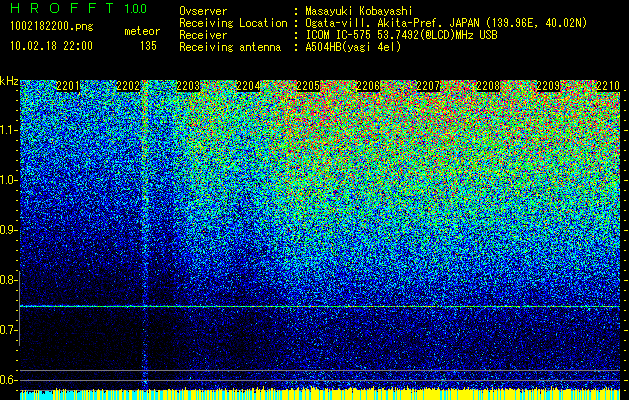
Task: Click the 2208 time marker
Action: coord(488,86)
